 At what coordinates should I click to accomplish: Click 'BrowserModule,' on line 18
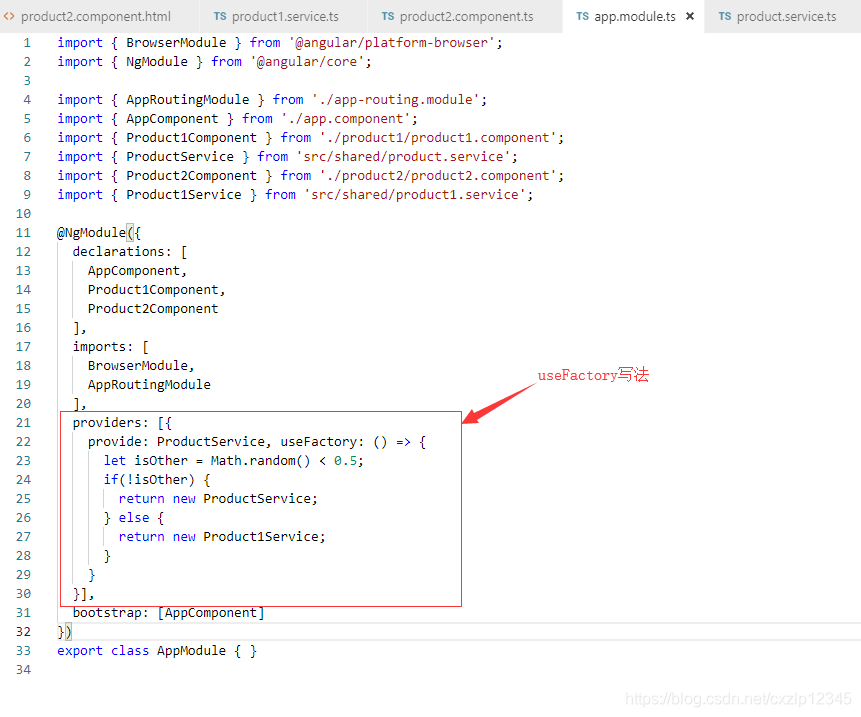[141, 366]
